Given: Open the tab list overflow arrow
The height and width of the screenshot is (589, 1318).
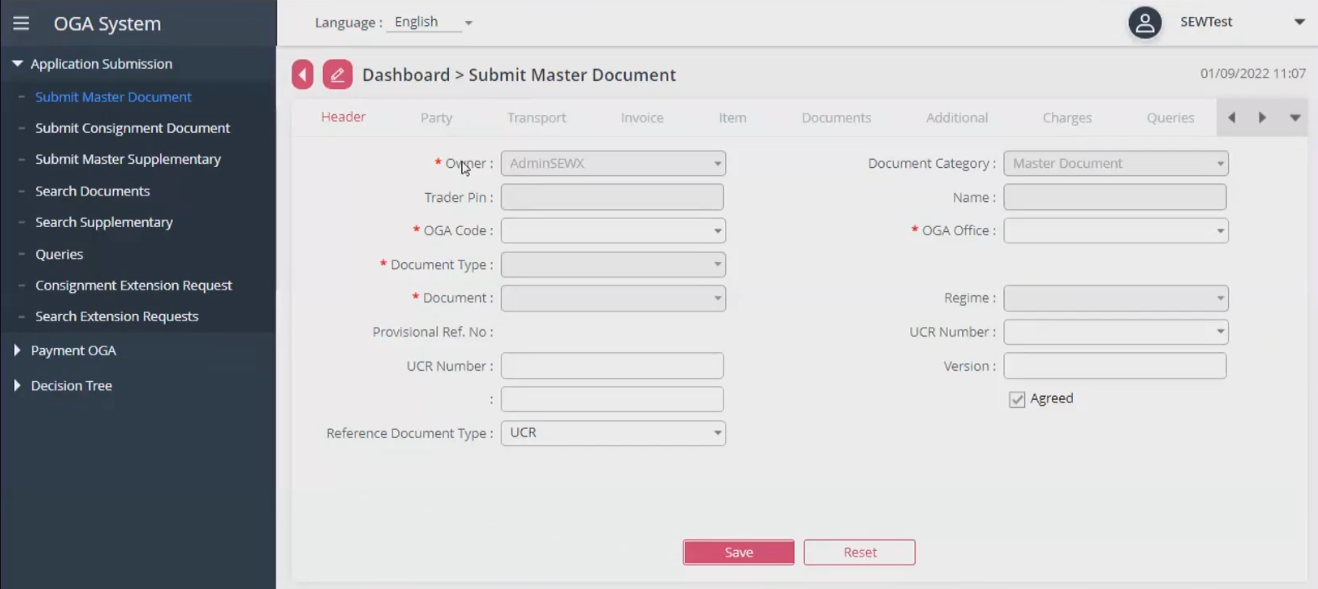Looking at the screenshot, I should pos(1295,118).
